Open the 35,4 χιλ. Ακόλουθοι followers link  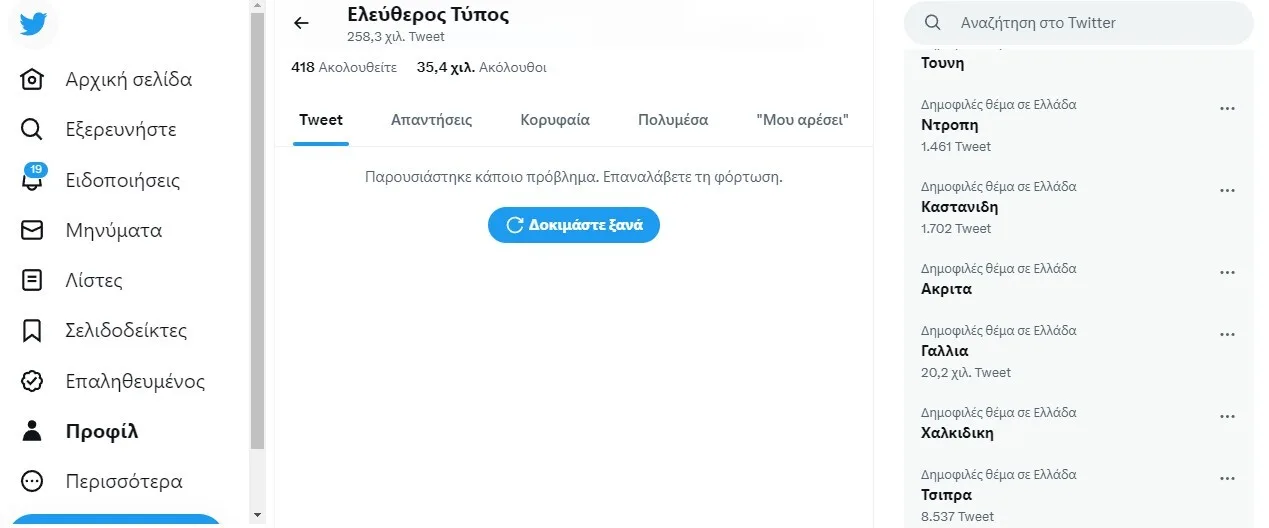point(481,68)
